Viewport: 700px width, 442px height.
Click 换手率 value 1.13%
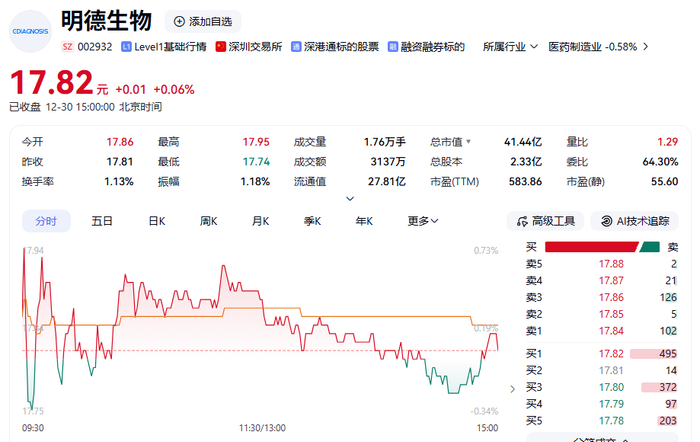pos(119,182)
